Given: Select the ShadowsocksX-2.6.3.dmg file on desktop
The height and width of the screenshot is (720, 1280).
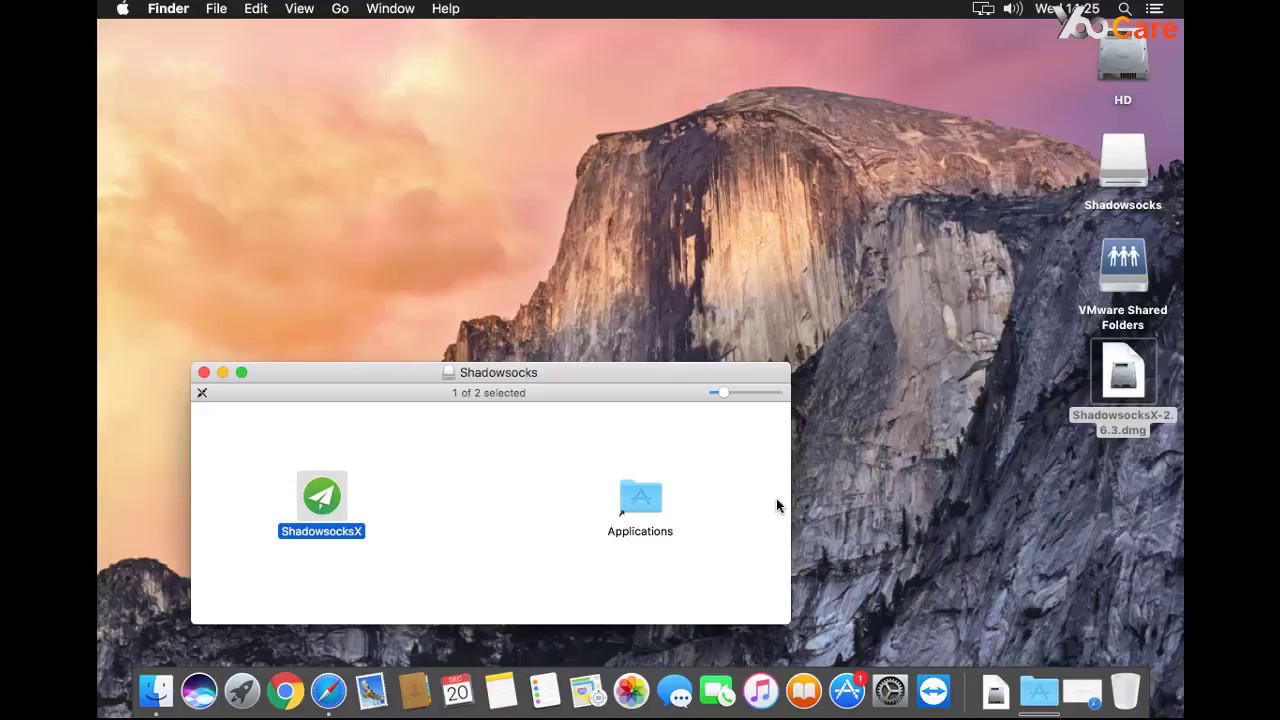Looking at the screenshot, I should (x=1123, y=372).
